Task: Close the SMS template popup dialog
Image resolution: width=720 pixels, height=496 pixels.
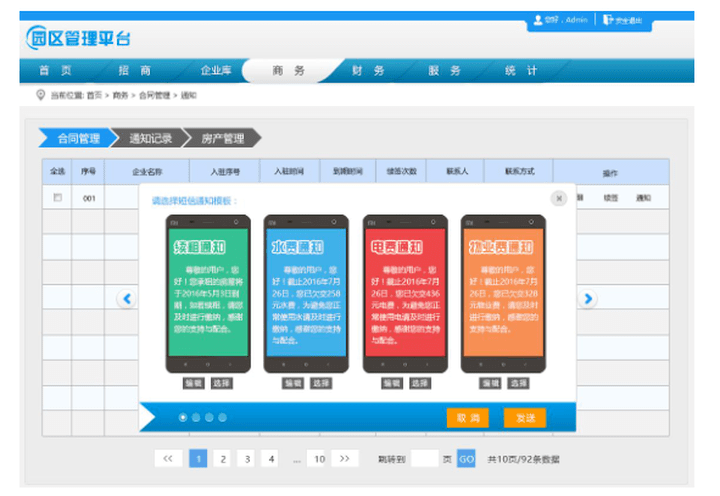Action: (559, 199)
